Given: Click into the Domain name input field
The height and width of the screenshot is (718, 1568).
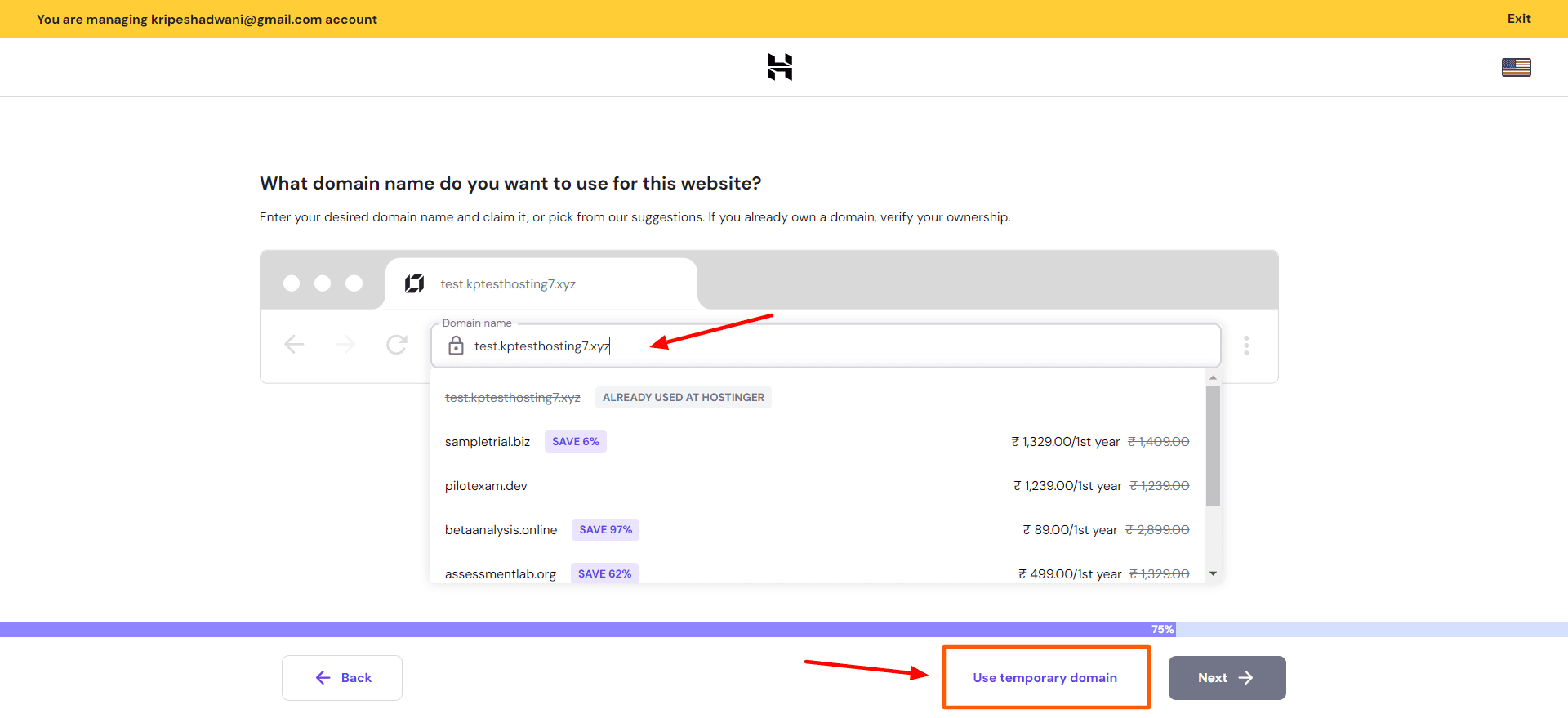Looking at the screenshot, I should click(x=898, y=346).
